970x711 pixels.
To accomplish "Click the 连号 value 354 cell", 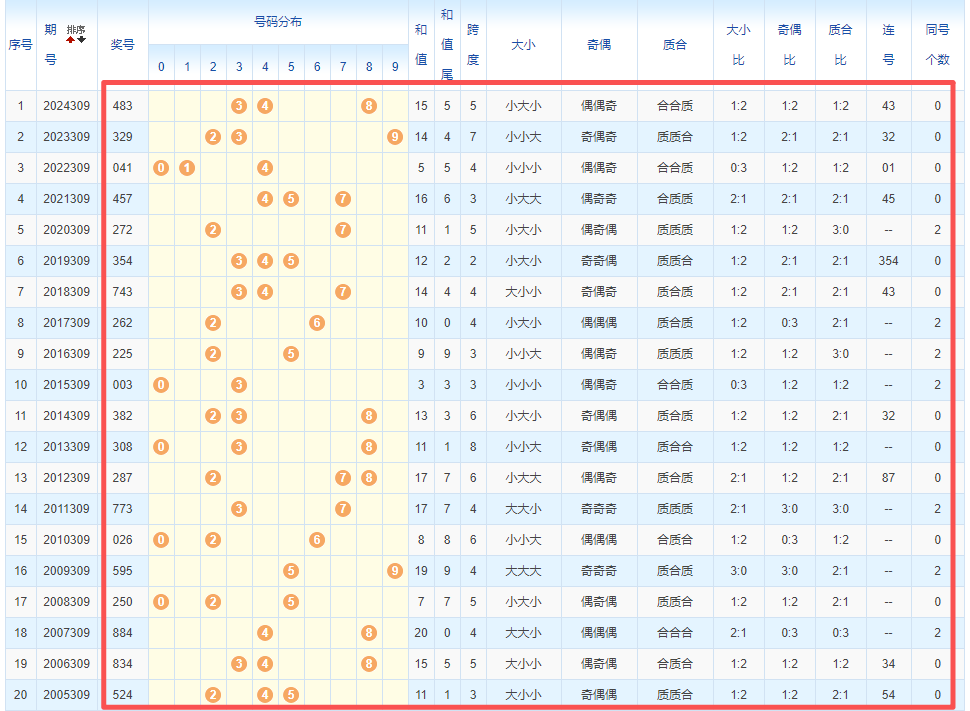I will point(888,261).
